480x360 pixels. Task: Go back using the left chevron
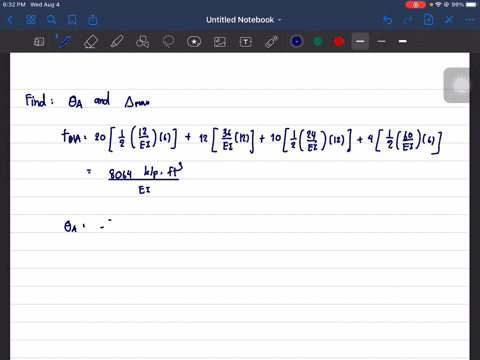point(10,20)
